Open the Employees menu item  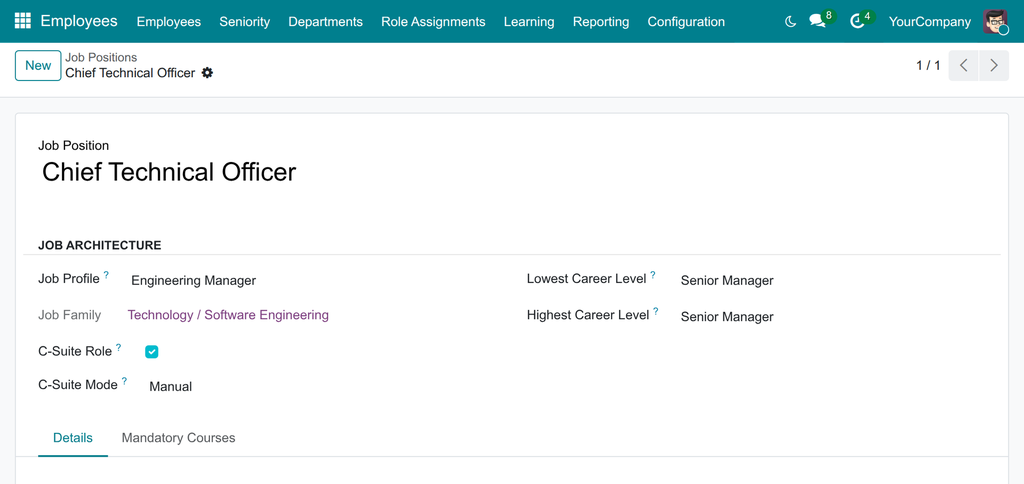pyautogui.click(x=168, y=22)
